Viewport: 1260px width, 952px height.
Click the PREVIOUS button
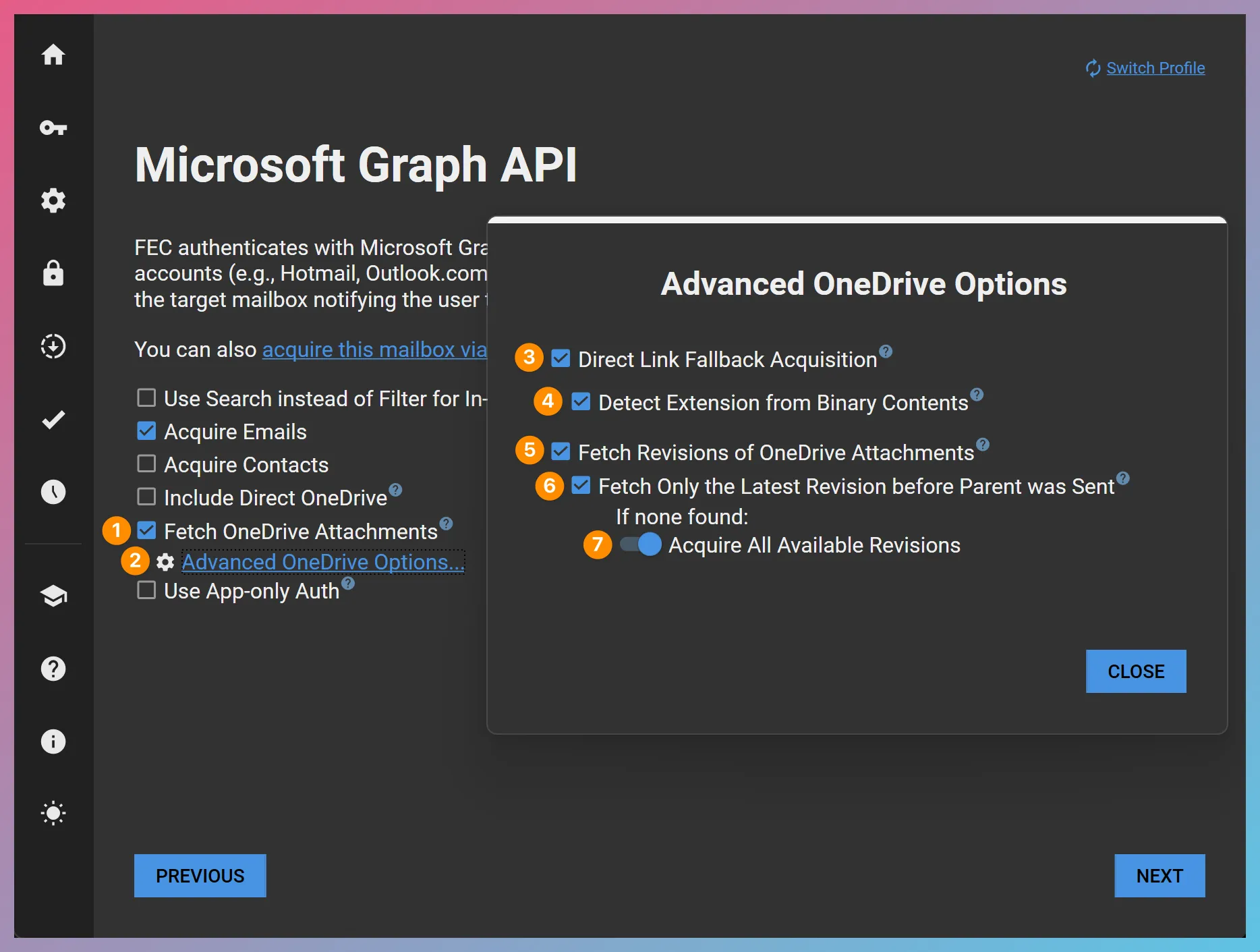click(x=200, y=876)
